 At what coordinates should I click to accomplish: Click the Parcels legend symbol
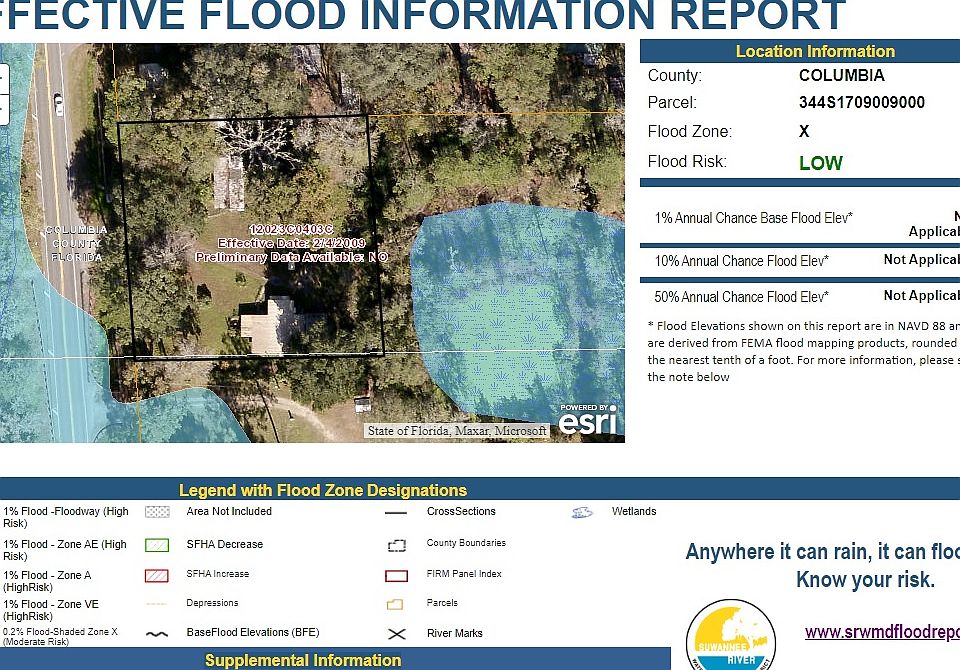[397, 604]
